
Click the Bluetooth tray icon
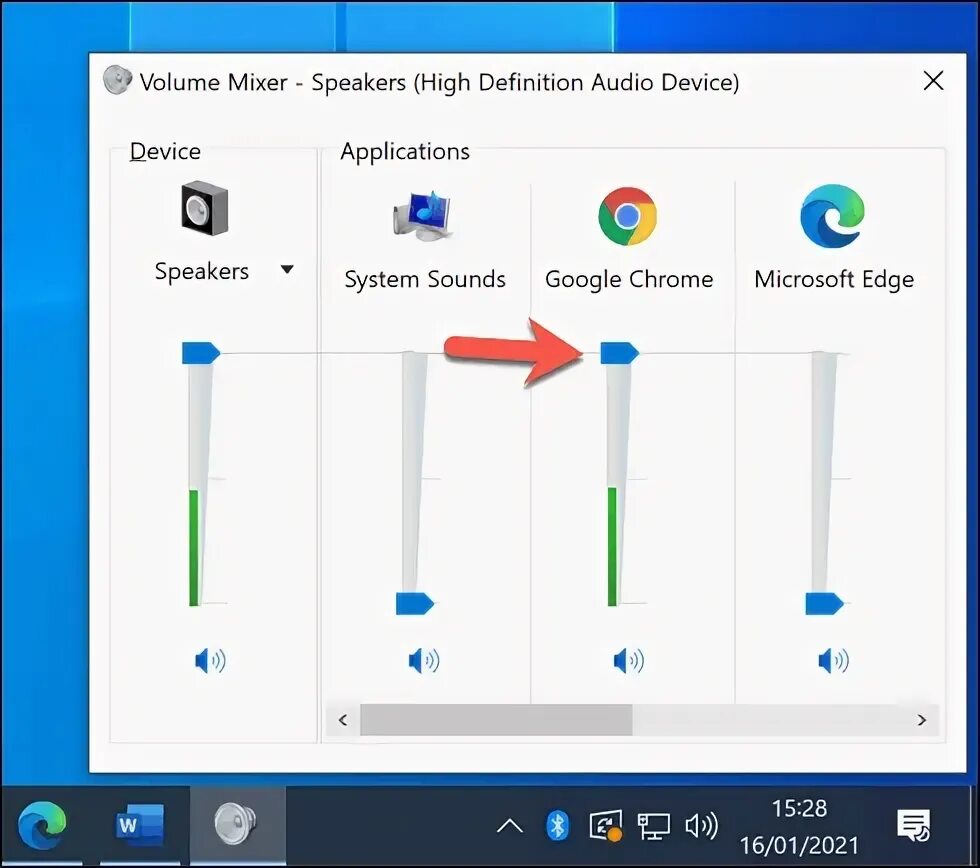(x=557, y=826)
